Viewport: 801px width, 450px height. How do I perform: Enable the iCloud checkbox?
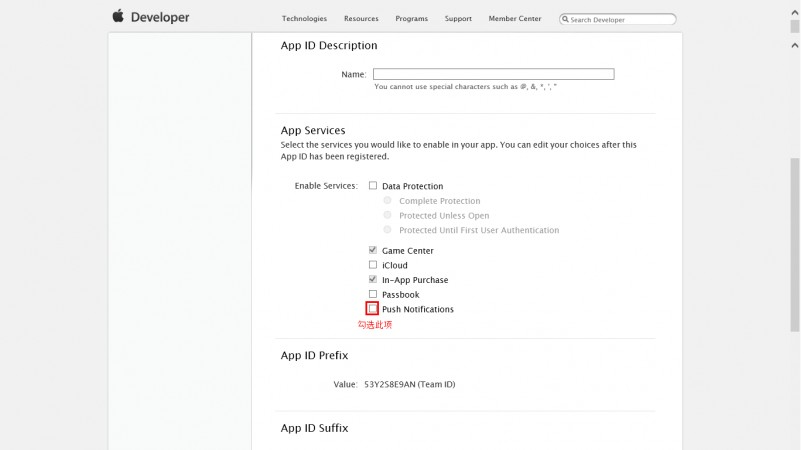coord(373,265)
